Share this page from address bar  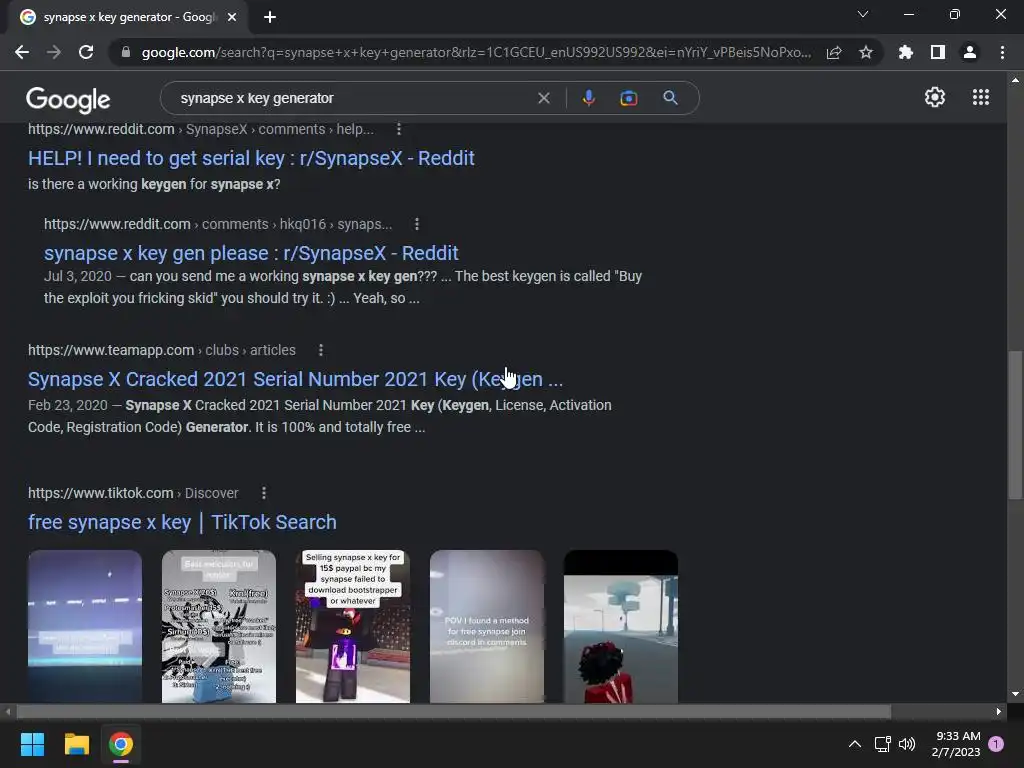834,52
